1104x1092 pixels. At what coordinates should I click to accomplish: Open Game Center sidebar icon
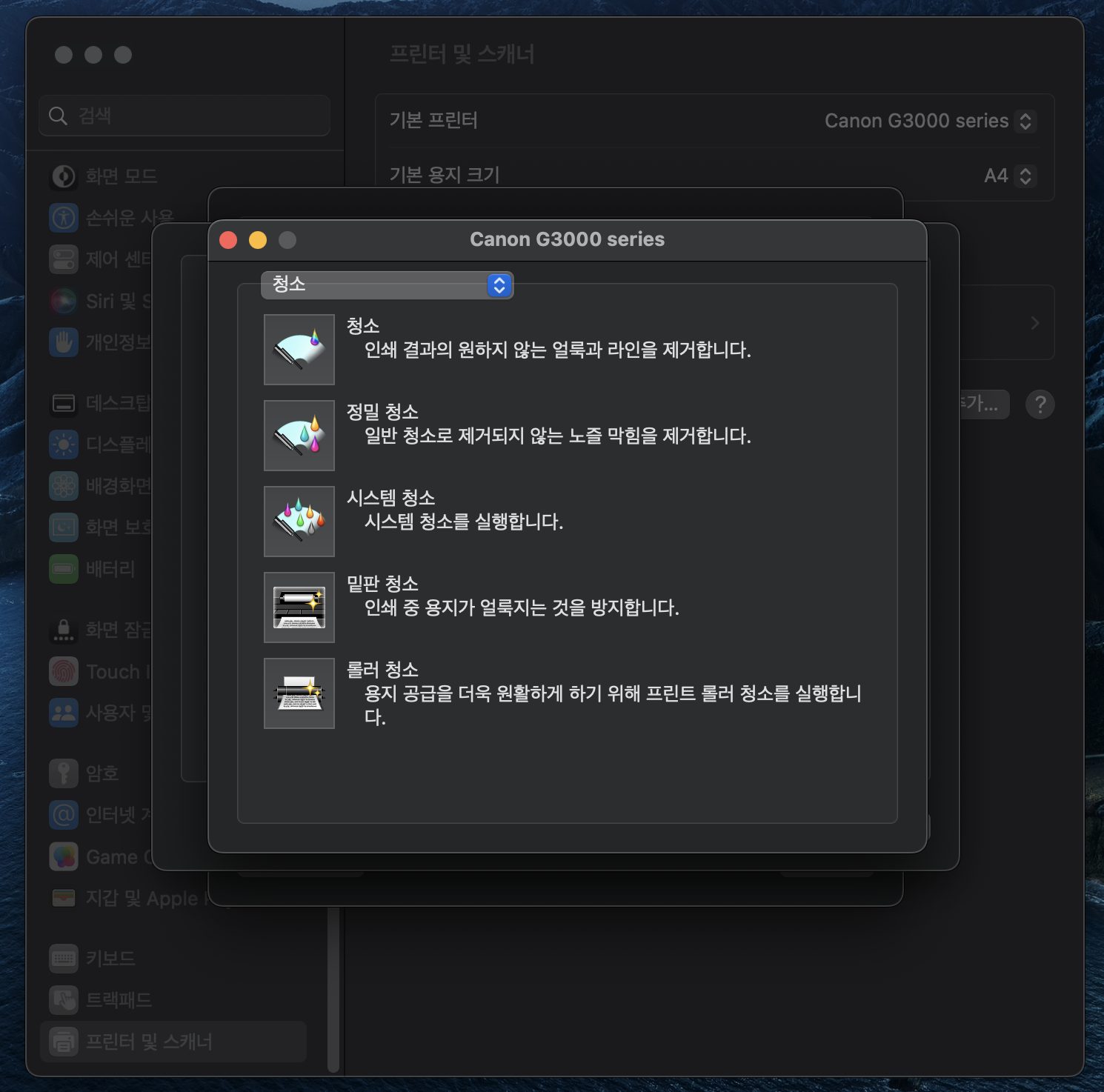[x=64, y=856]
